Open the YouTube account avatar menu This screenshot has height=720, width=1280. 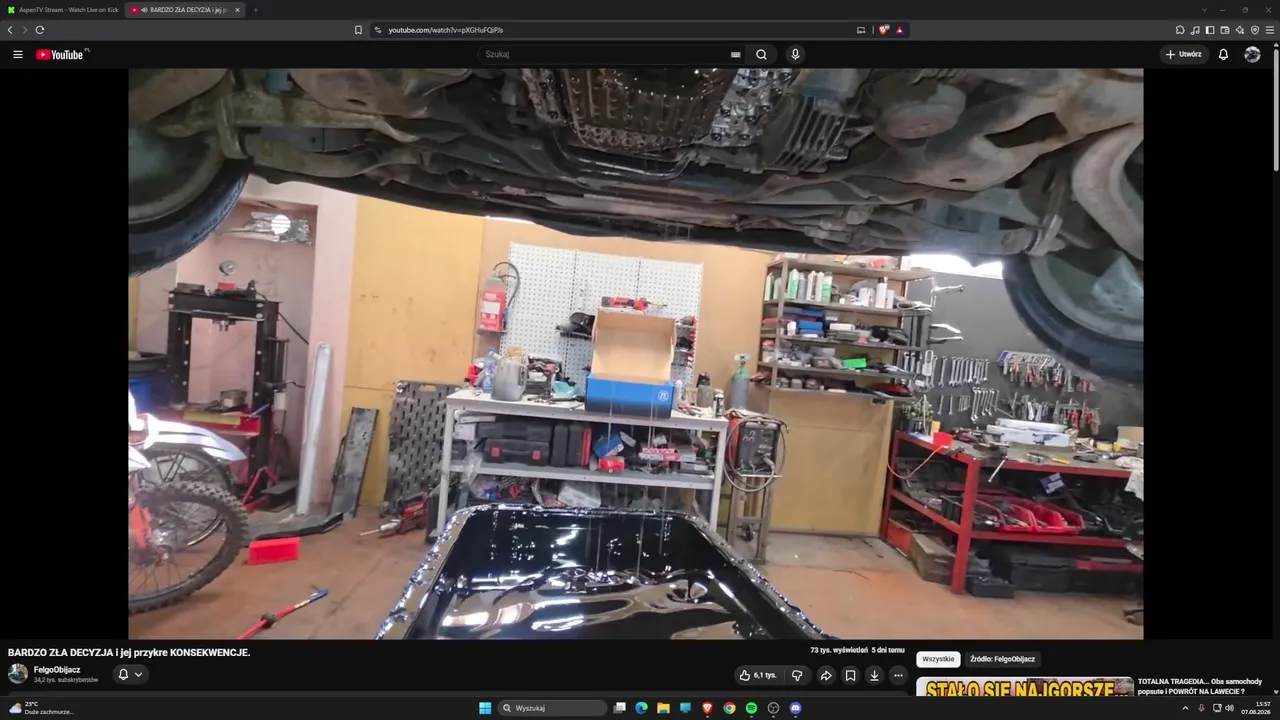point(1252,55)
